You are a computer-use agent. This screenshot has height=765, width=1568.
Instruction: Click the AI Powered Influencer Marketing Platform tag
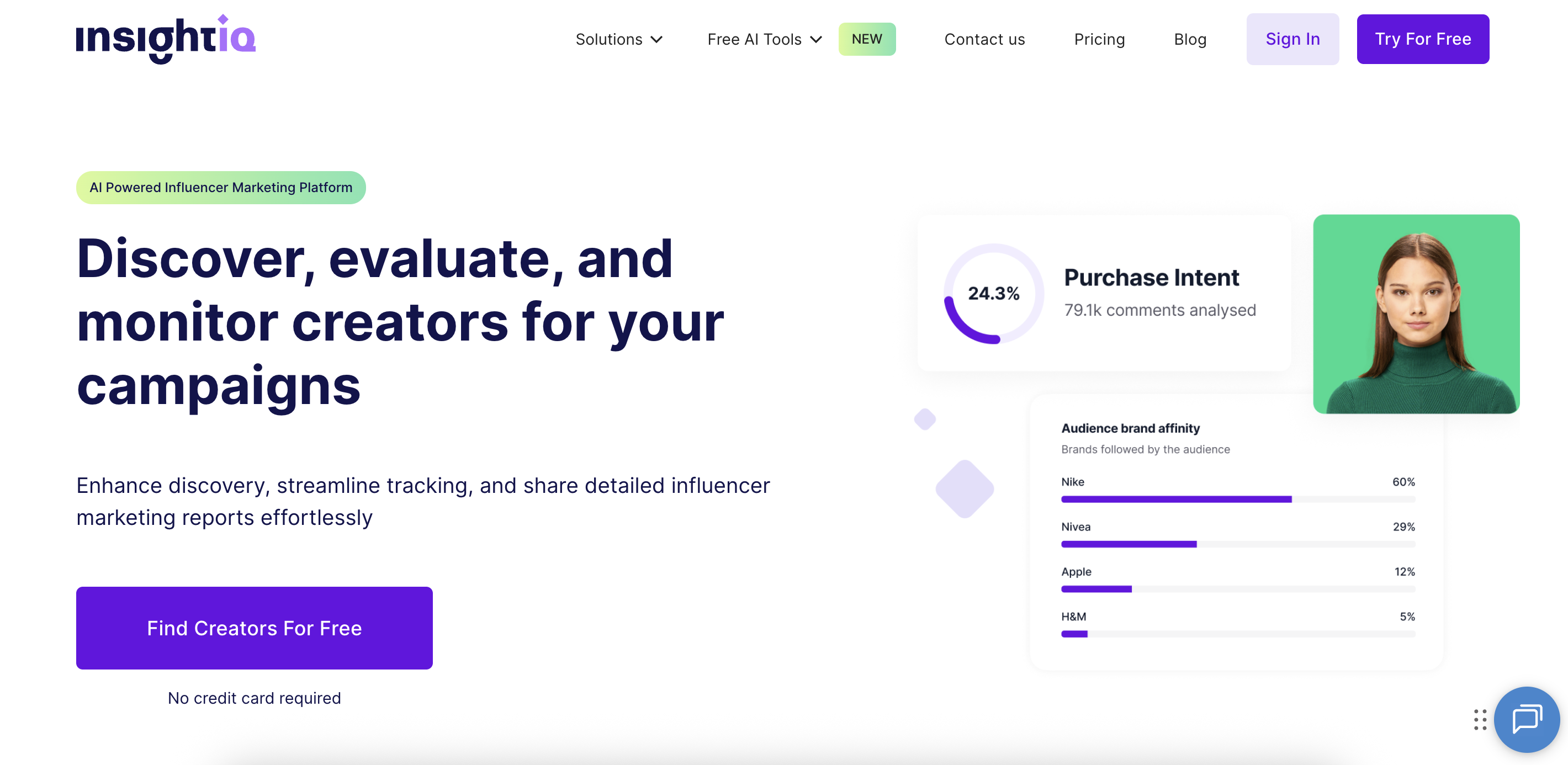(220, 188)
